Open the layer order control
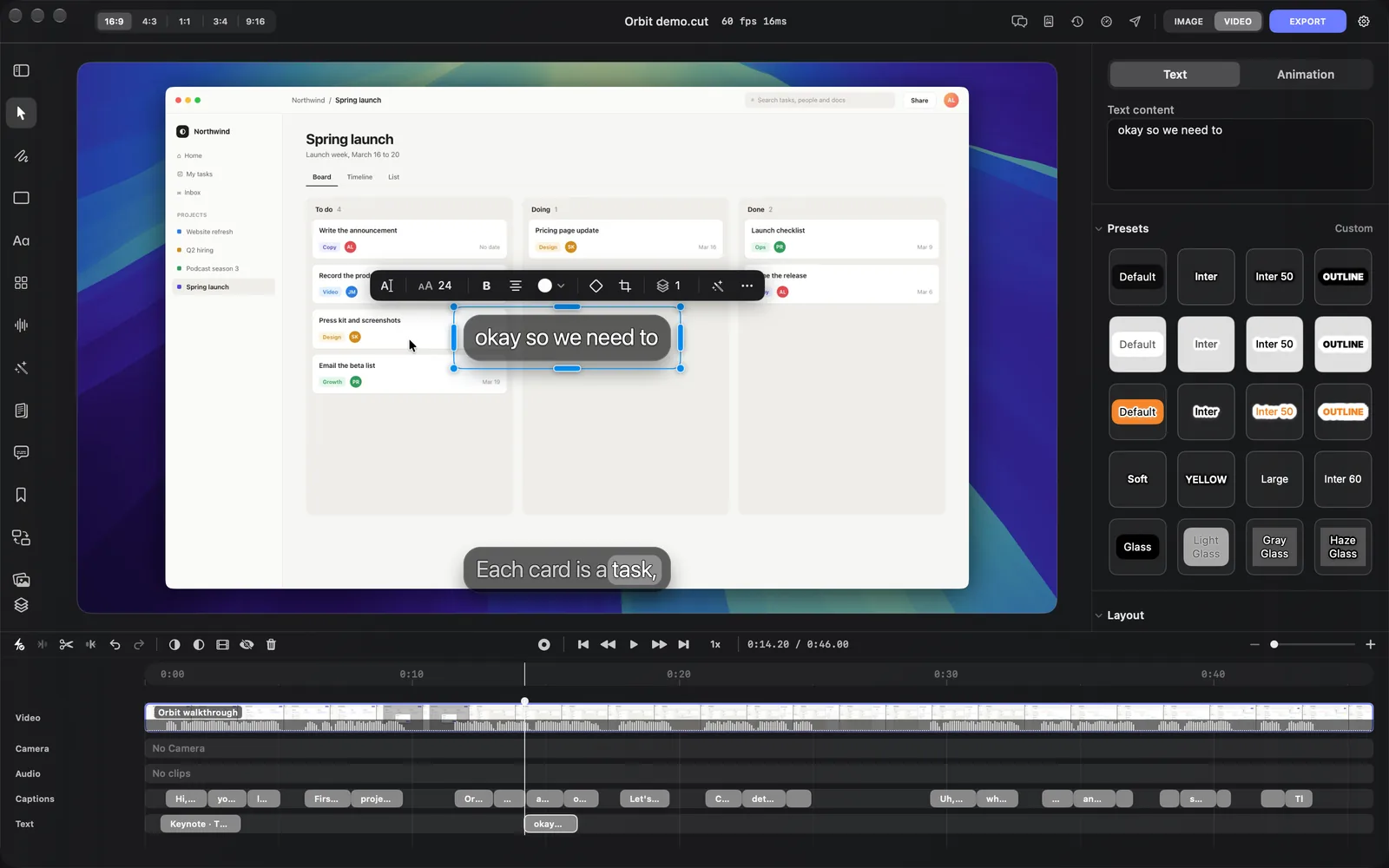This screenshot has height=868, width=1389. 668,286
